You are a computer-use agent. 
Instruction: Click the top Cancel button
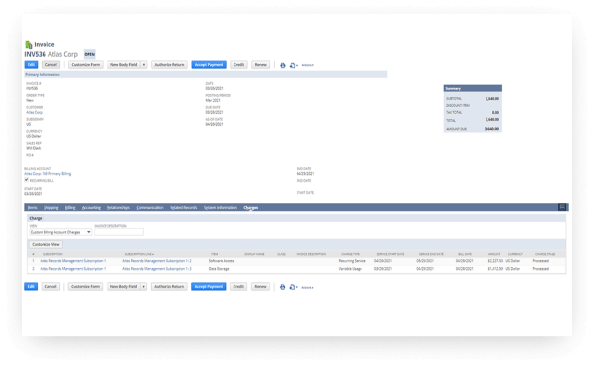51,65
